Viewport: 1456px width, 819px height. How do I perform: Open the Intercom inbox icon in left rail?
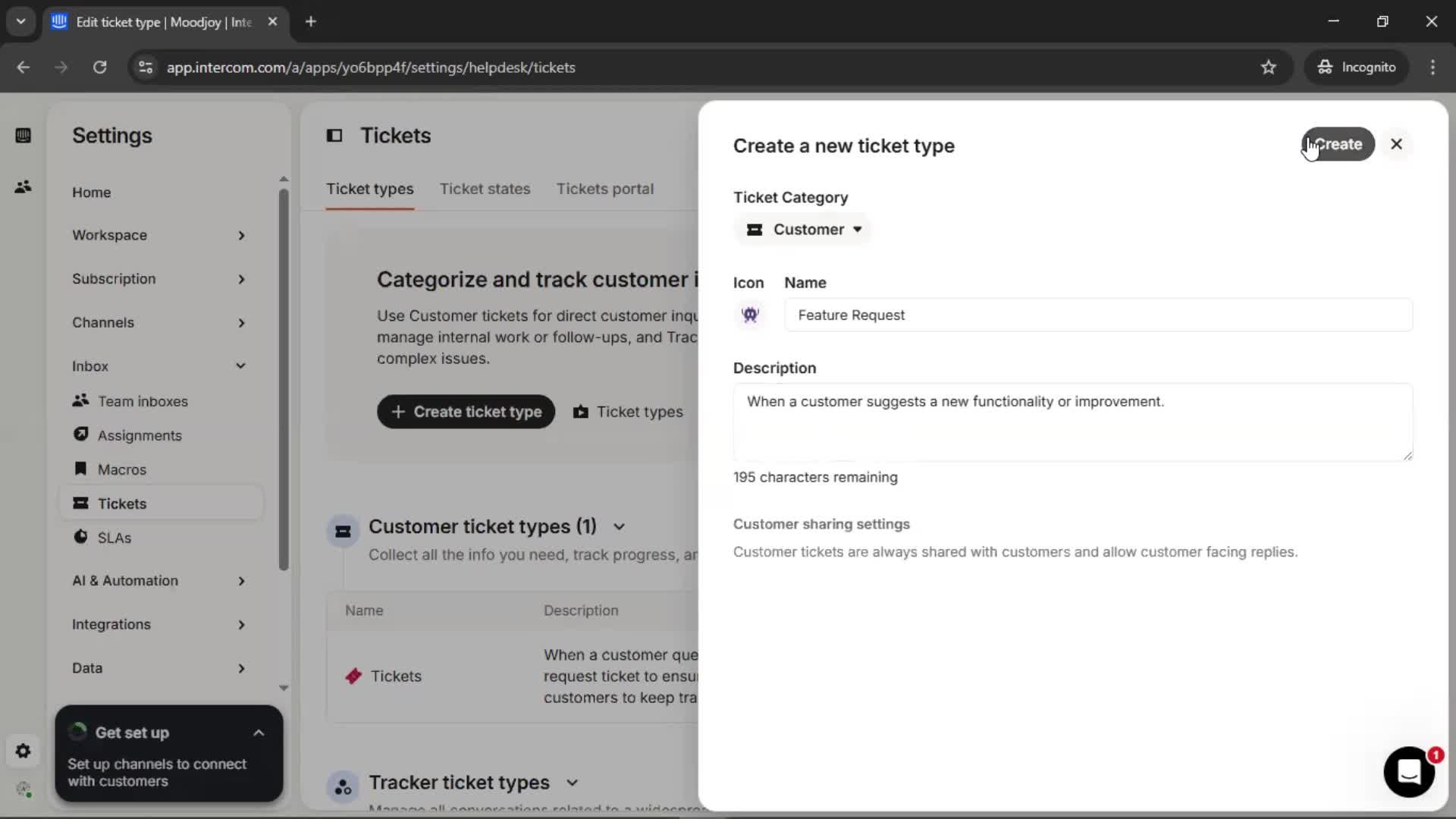click(x=23, y=136)
